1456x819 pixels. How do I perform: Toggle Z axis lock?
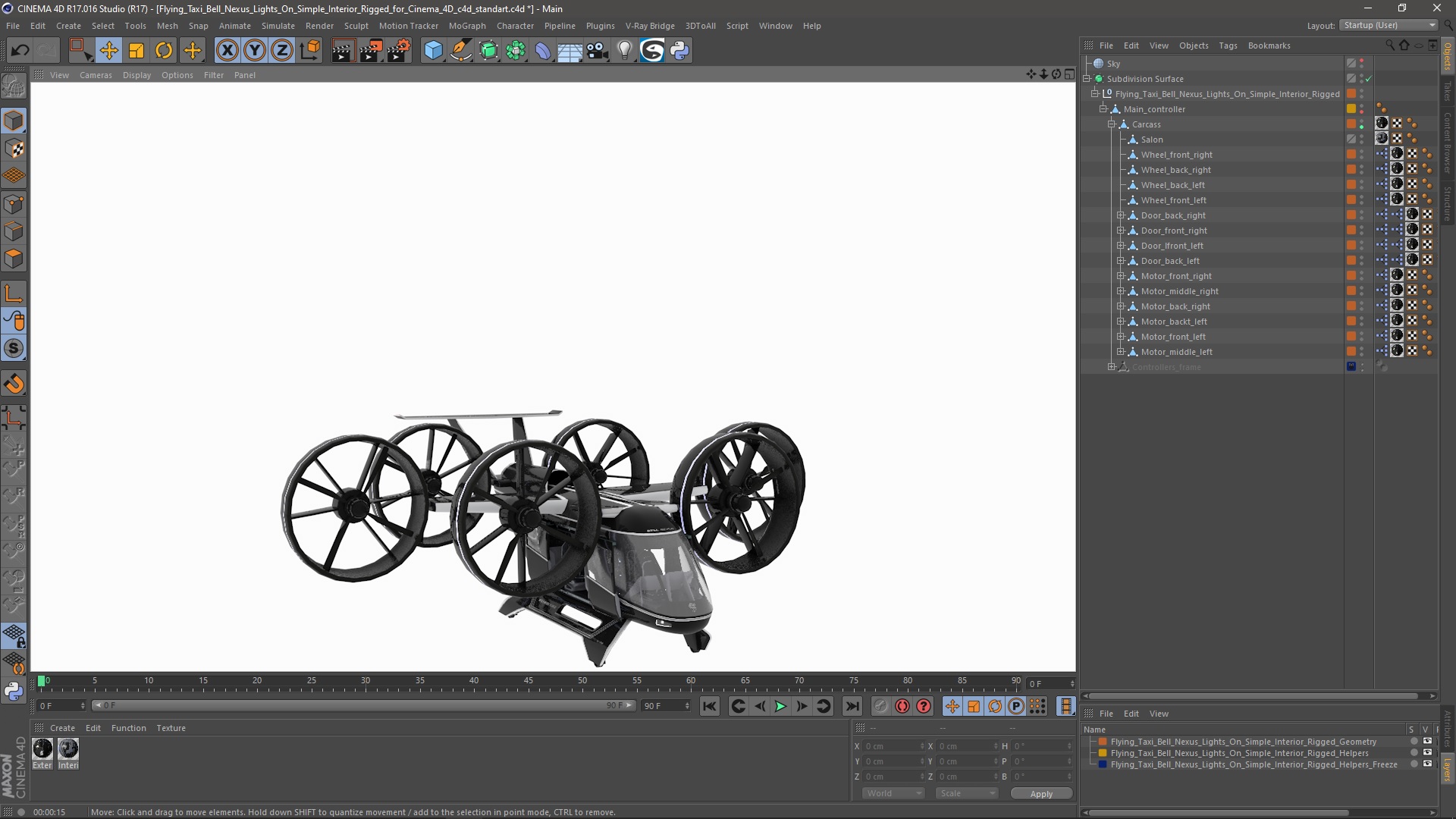point(282,51)
